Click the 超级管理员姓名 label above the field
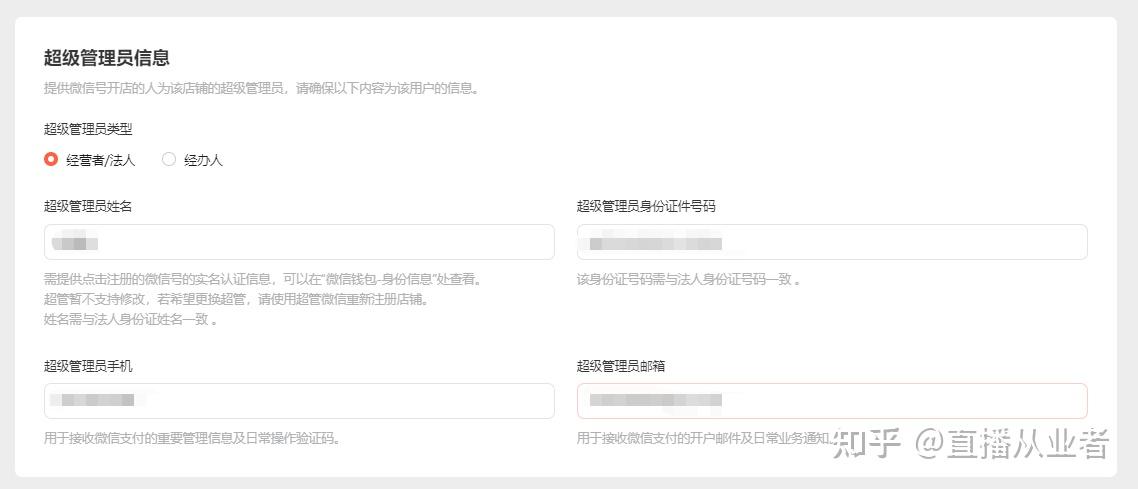Image resolution: width=1138 pixels, height=489 pixels. [x=88, y=206]
